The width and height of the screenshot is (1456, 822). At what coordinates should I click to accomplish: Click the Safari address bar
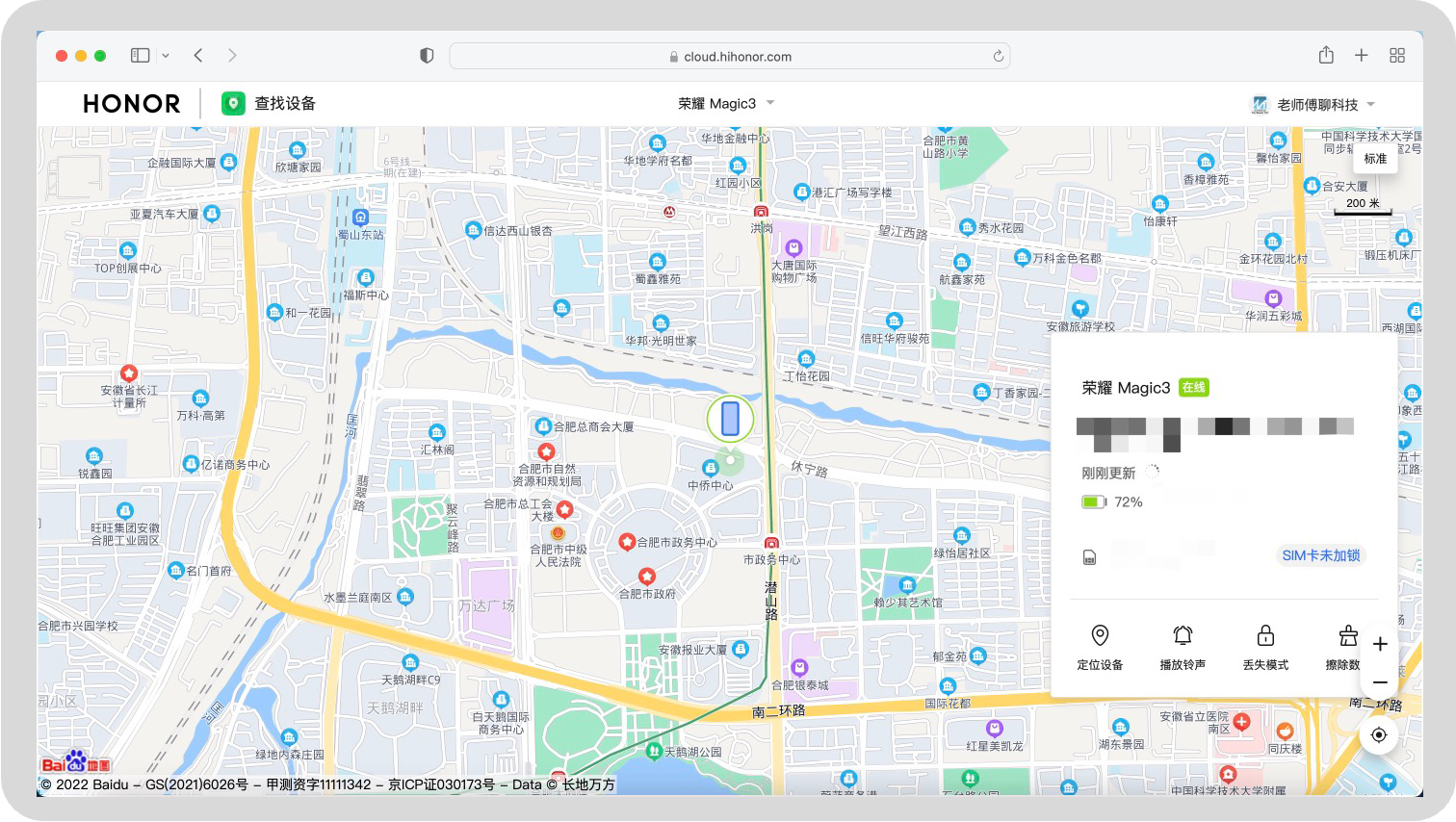click(730, 56)
